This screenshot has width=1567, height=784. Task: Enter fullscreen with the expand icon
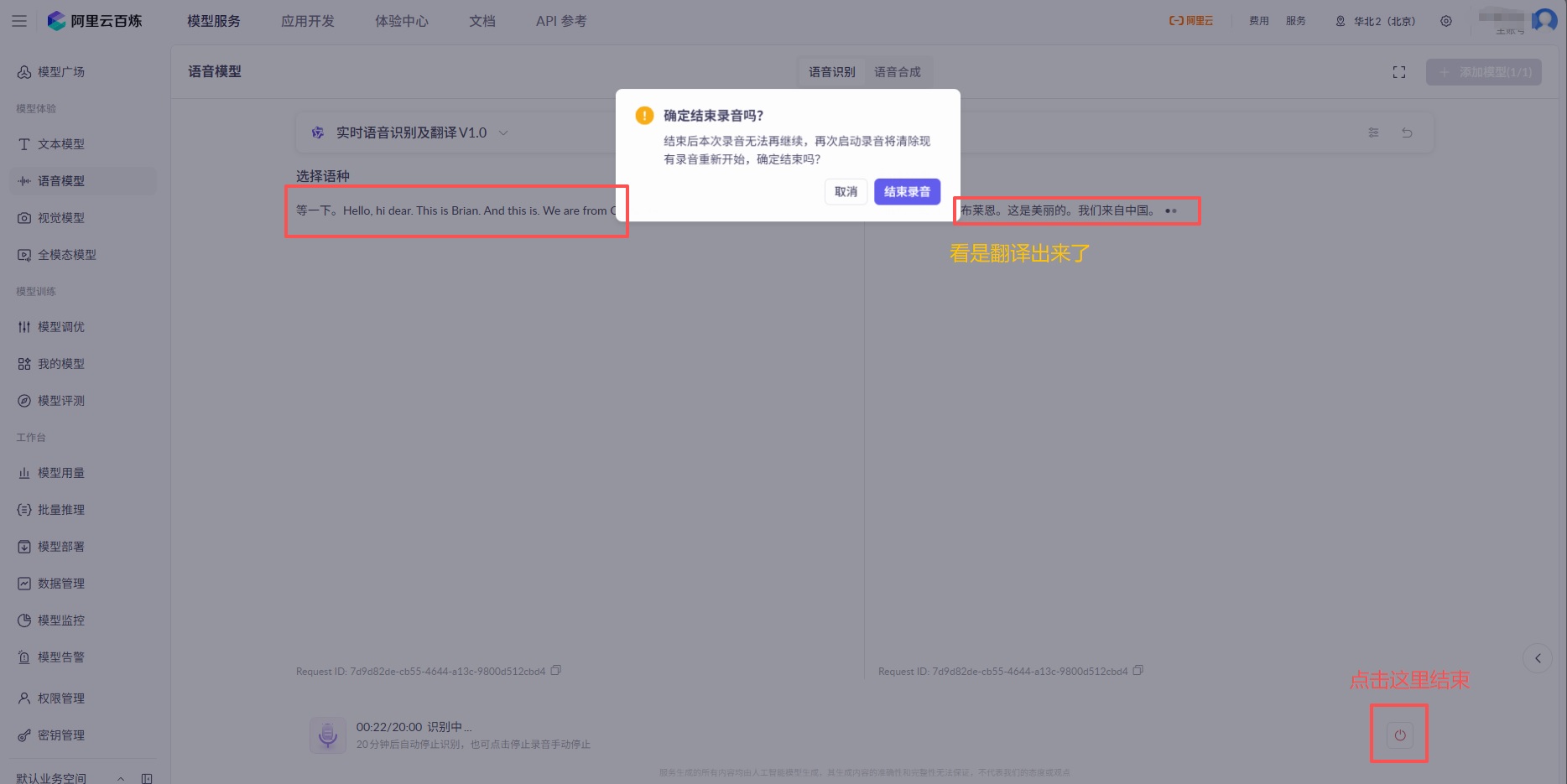coord(1398,72)
